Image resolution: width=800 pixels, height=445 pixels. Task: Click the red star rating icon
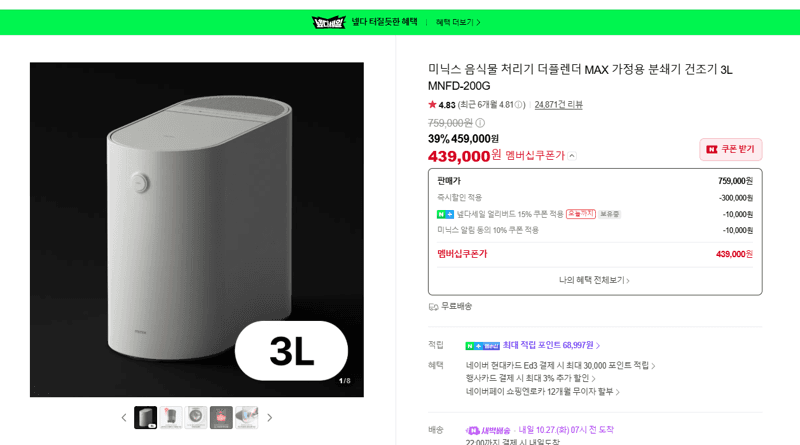pos(433,105)
